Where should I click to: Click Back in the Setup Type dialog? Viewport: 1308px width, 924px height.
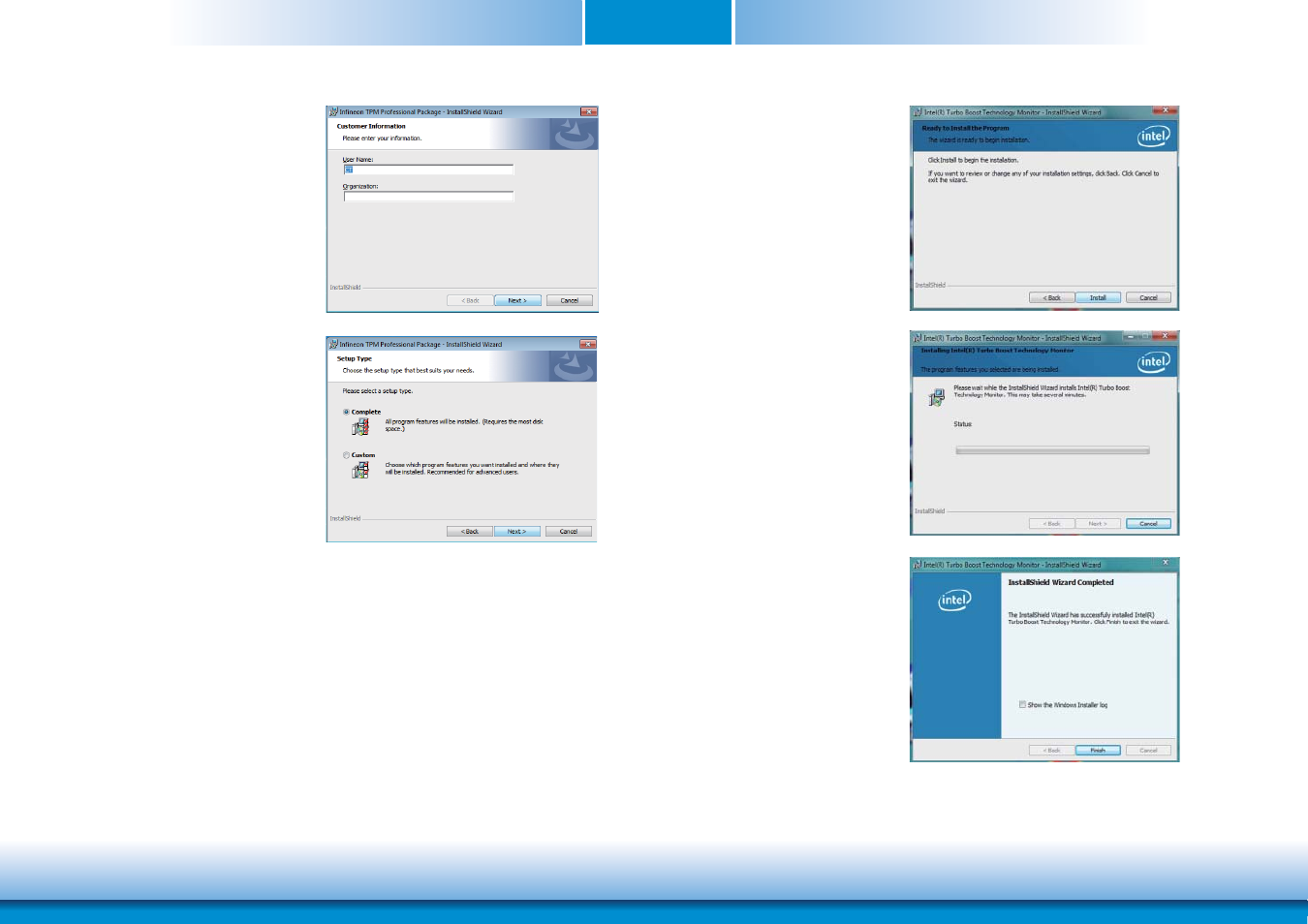(x=470, y=532)
